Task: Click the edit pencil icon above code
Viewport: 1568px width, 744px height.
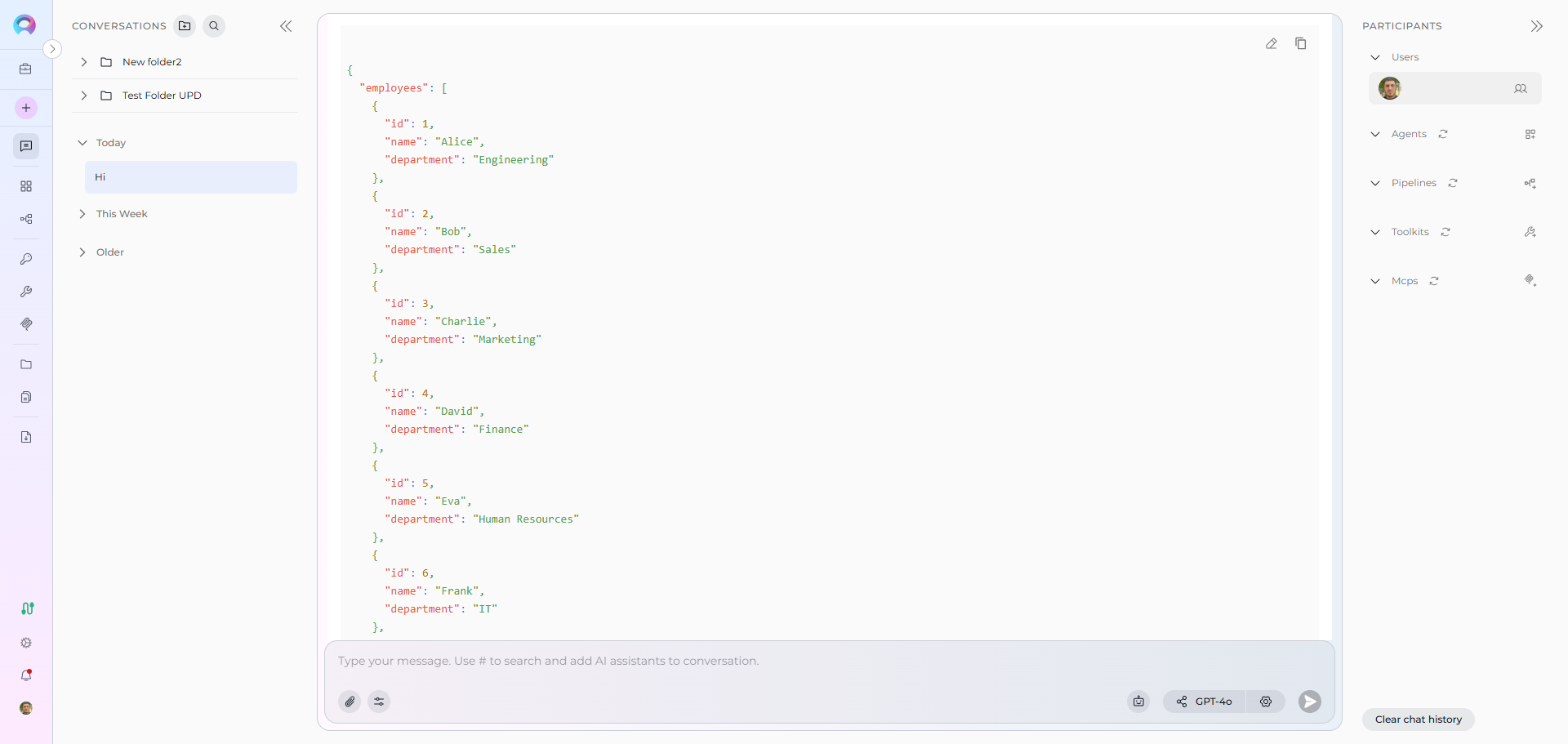Action: click(1272, 43)
